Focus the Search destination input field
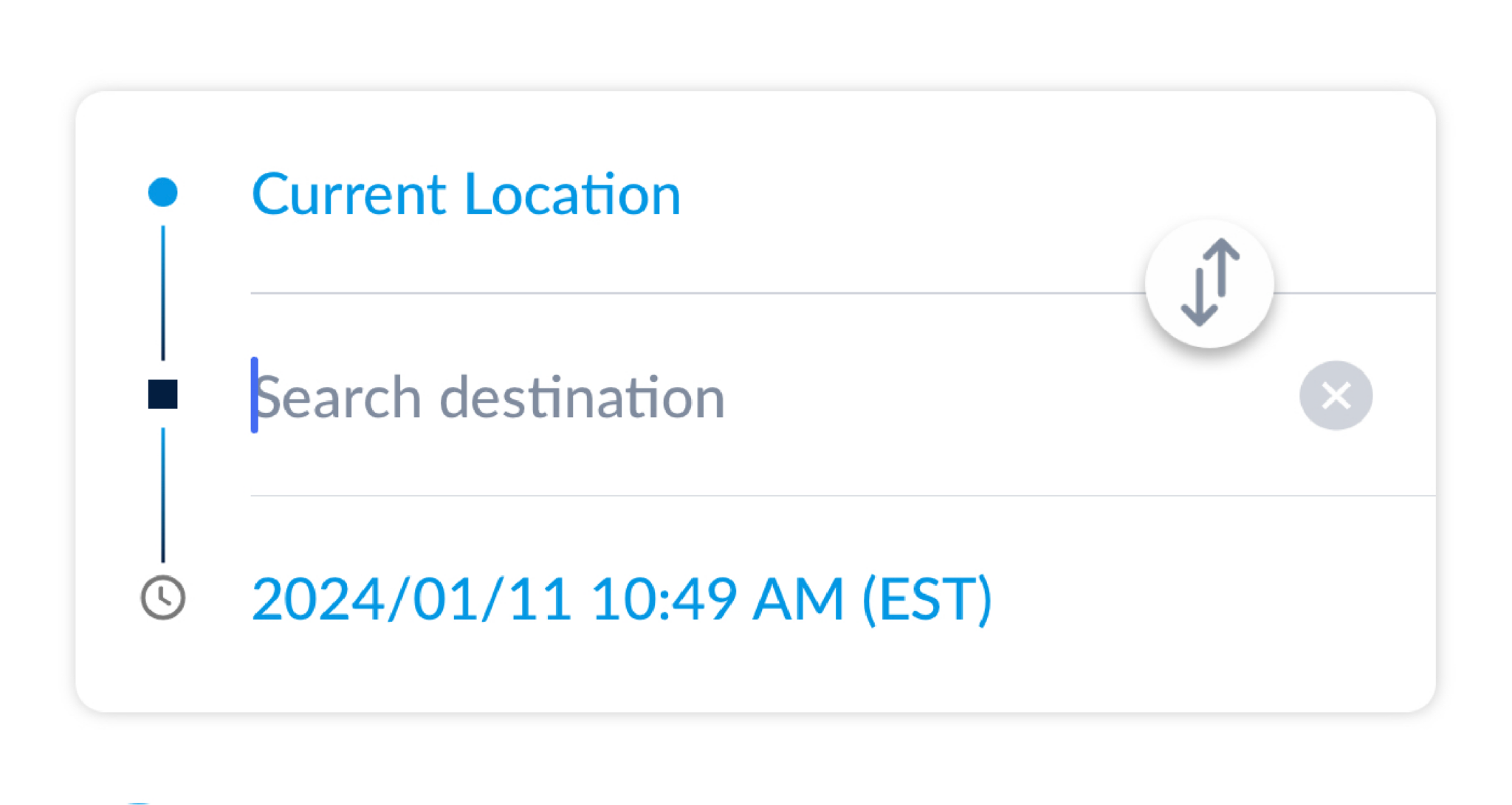Image resolution: width=1512 pixels, height=805 pixels. 487,396
